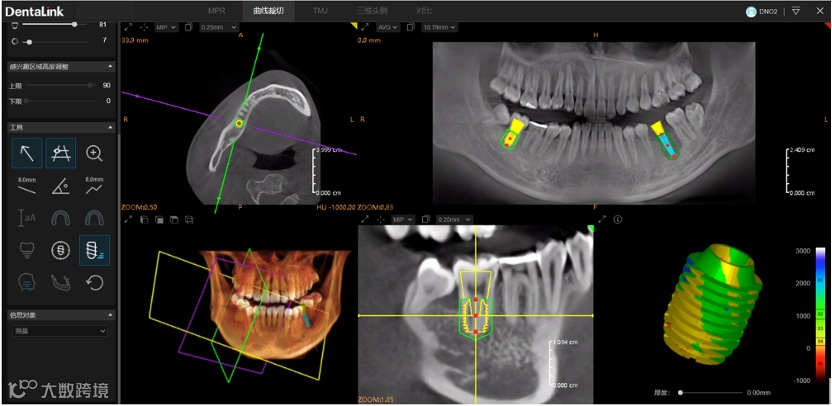
Task: Switch to the TMJ tab
Action: 320,11
